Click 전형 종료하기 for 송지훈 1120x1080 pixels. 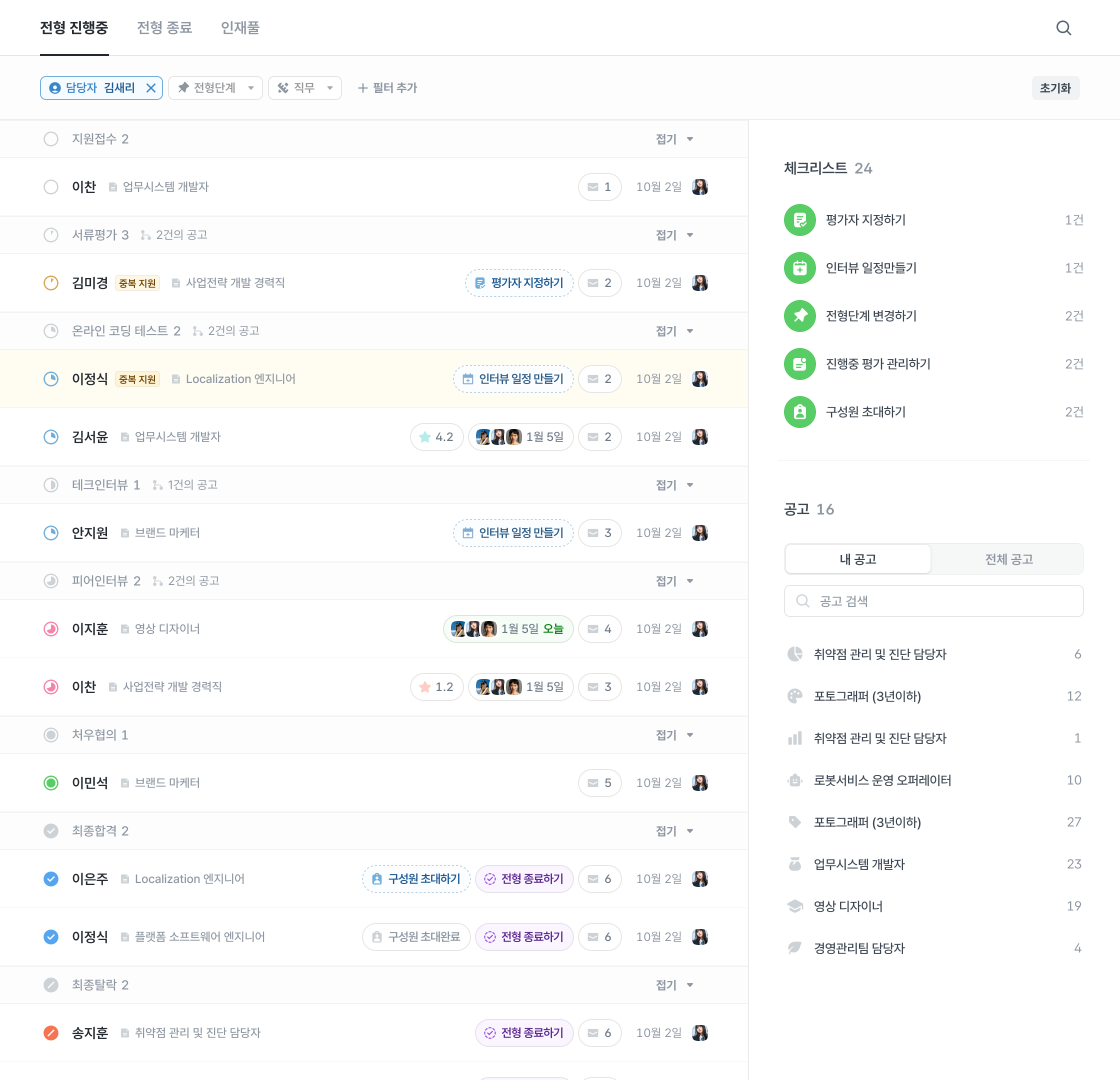(524, 1032)
